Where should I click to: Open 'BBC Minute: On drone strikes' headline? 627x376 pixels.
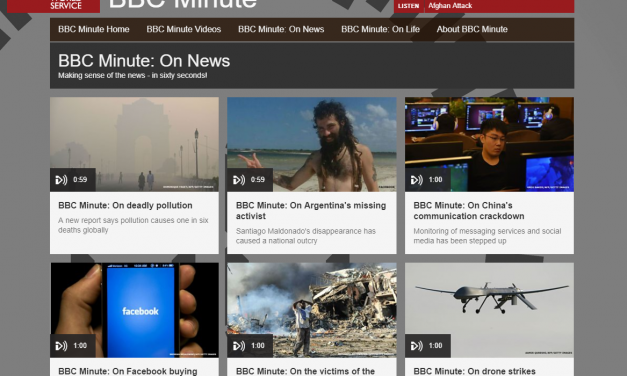tap(474, 371)
